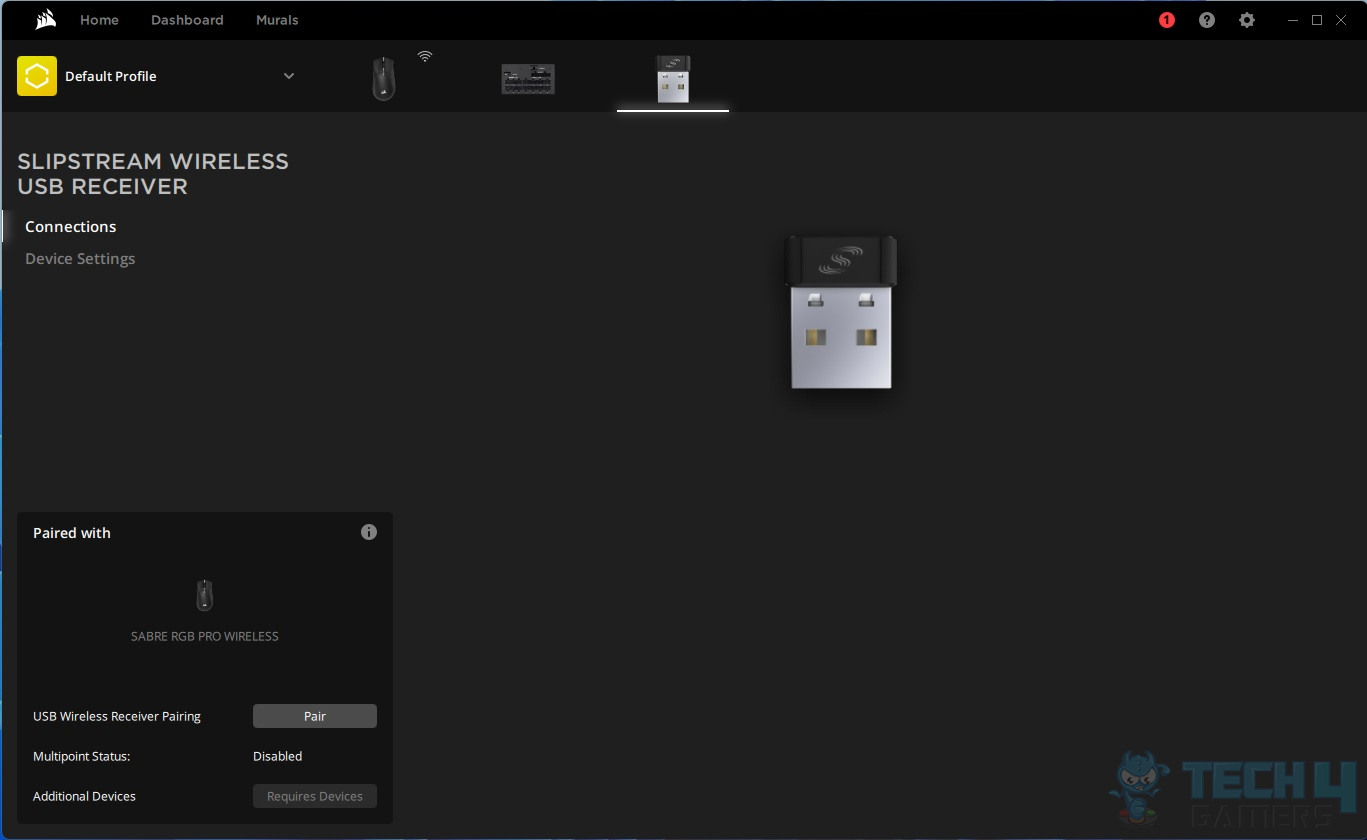Screen dimensions: 1367x840
Task: Click the Paired with heading
Action: point(72,533)
